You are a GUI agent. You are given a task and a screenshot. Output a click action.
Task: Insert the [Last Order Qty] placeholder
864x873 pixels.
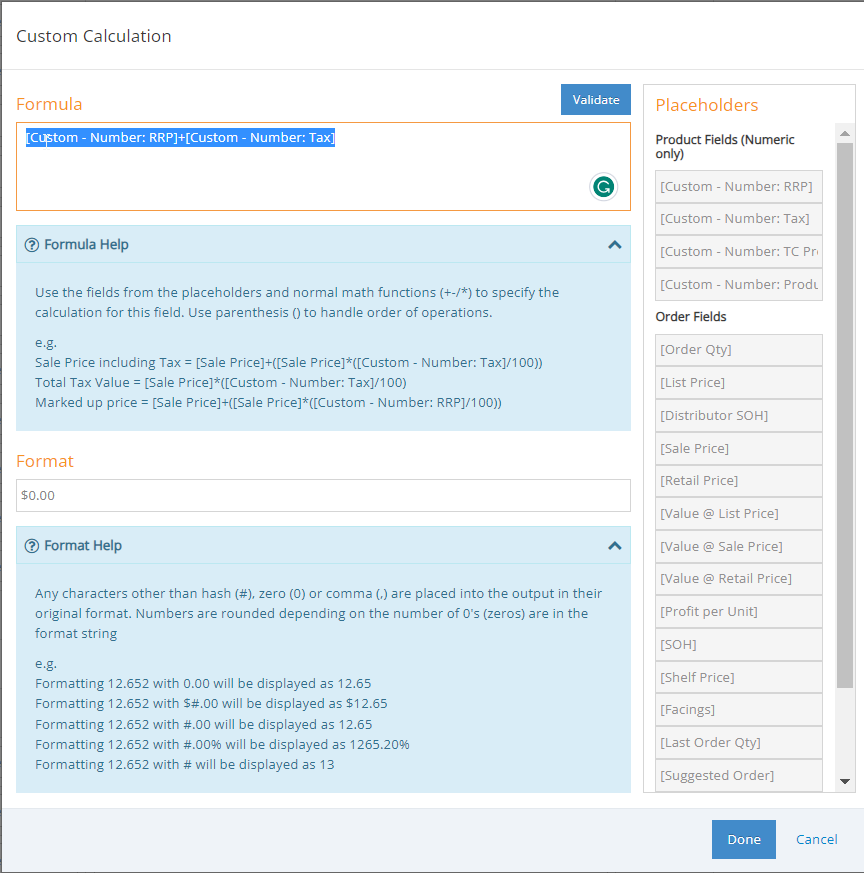point(739,742)
